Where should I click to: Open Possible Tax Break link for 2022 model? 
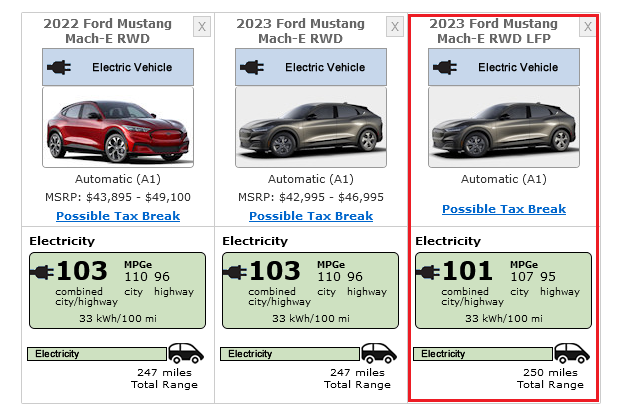tap(118, 216)
